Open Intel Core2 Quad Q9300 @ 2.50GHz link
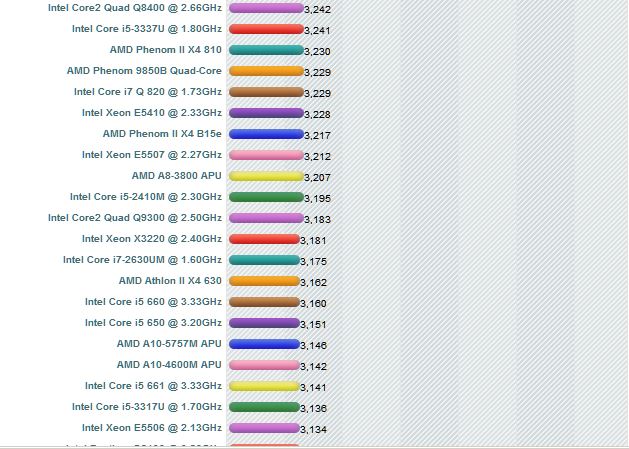 tap(135, 218)
